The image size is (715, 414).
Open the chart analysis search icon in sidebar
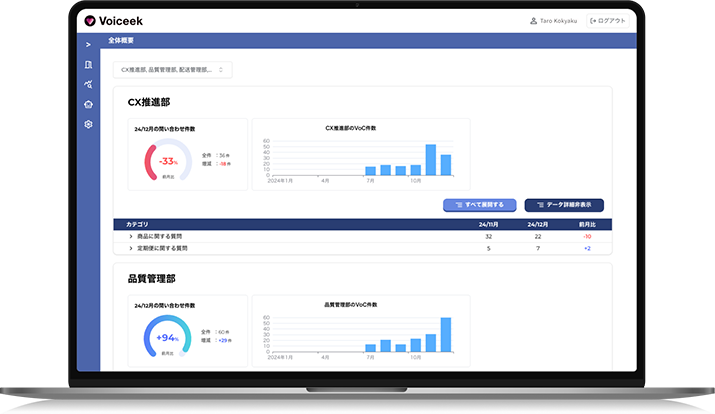[88, 85]
